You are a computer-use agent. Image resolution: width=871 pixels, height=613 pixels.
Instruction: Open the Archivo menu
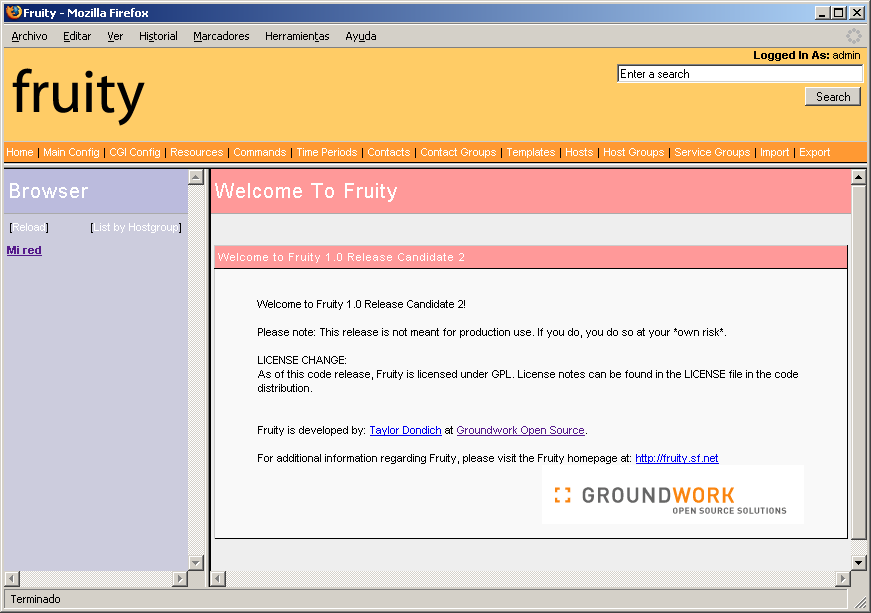click(29, 36)
